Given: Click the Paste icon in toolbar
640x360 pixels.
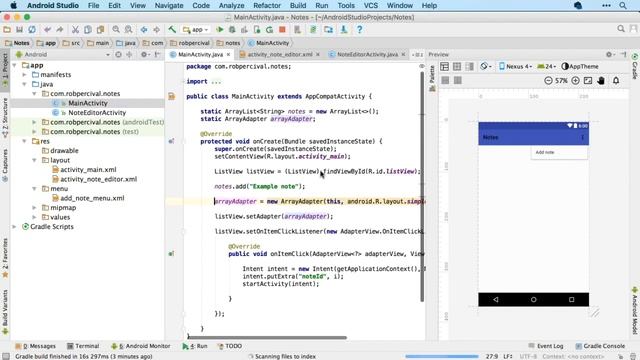Looking at the screenshot, I should coord(100,30).
